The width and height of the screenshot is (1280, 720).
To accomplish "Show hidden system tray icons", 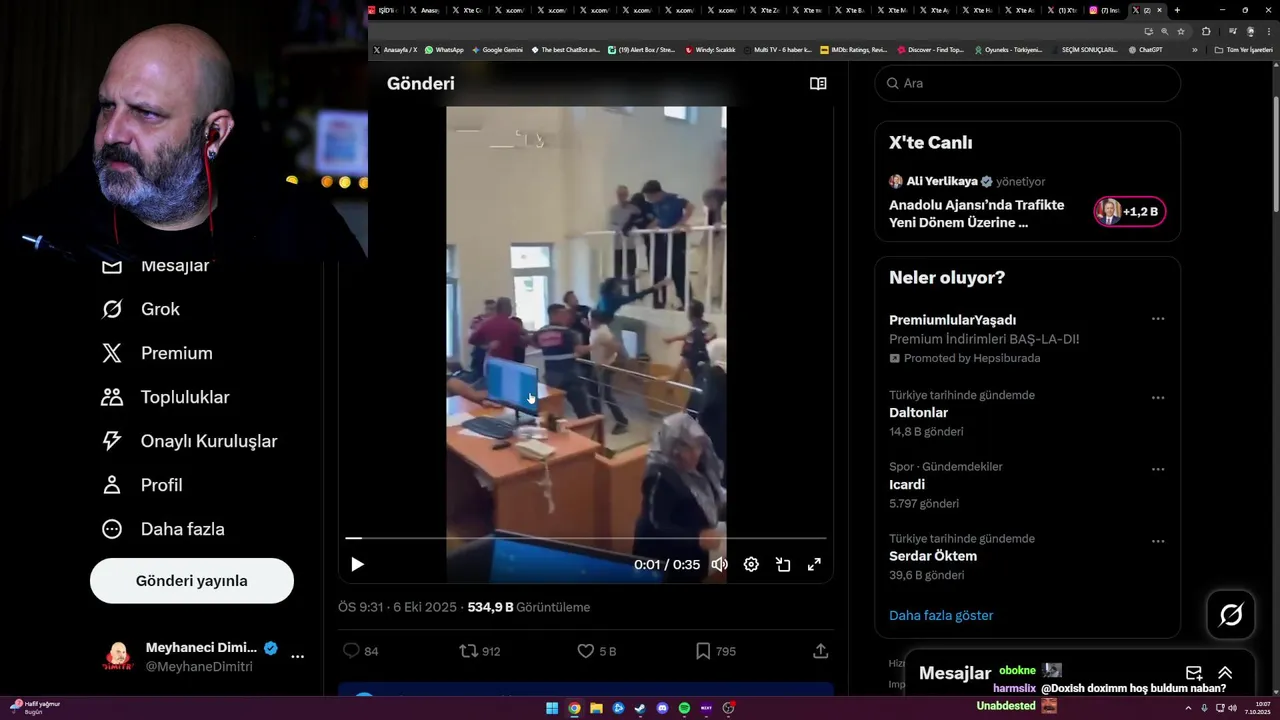I will coord(1188,708).
